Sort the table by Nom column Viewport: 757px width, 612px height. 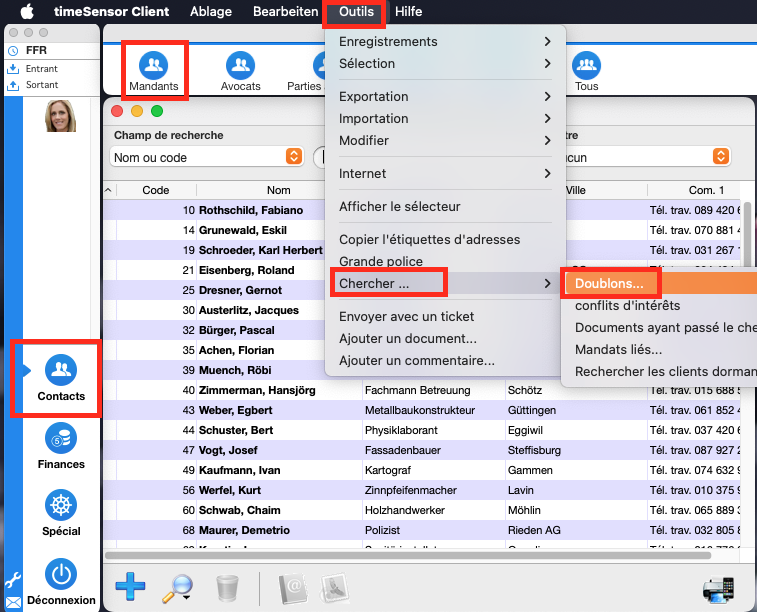coord(279,190)
